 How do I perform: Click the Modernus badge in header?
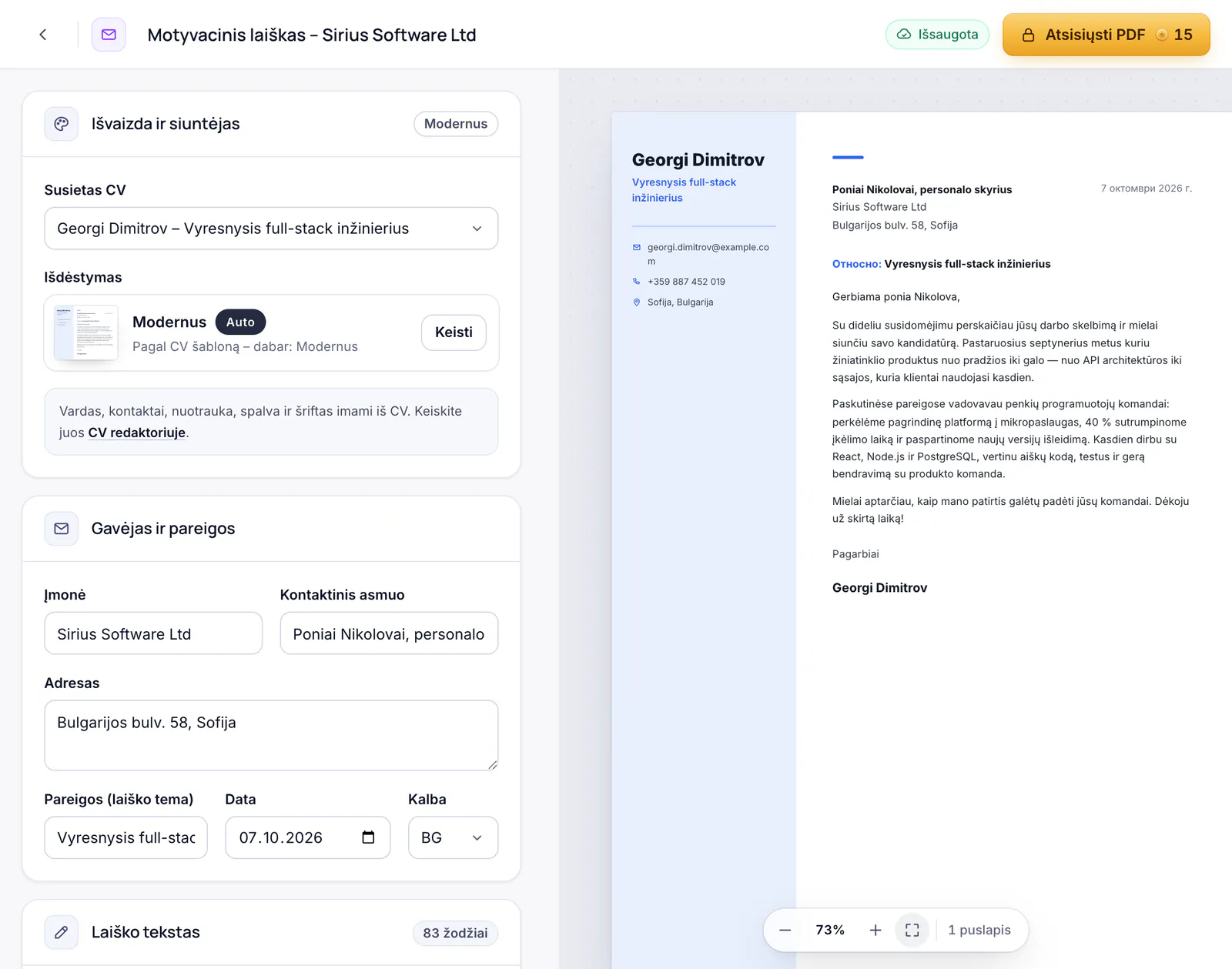click(x=456, y=124)
